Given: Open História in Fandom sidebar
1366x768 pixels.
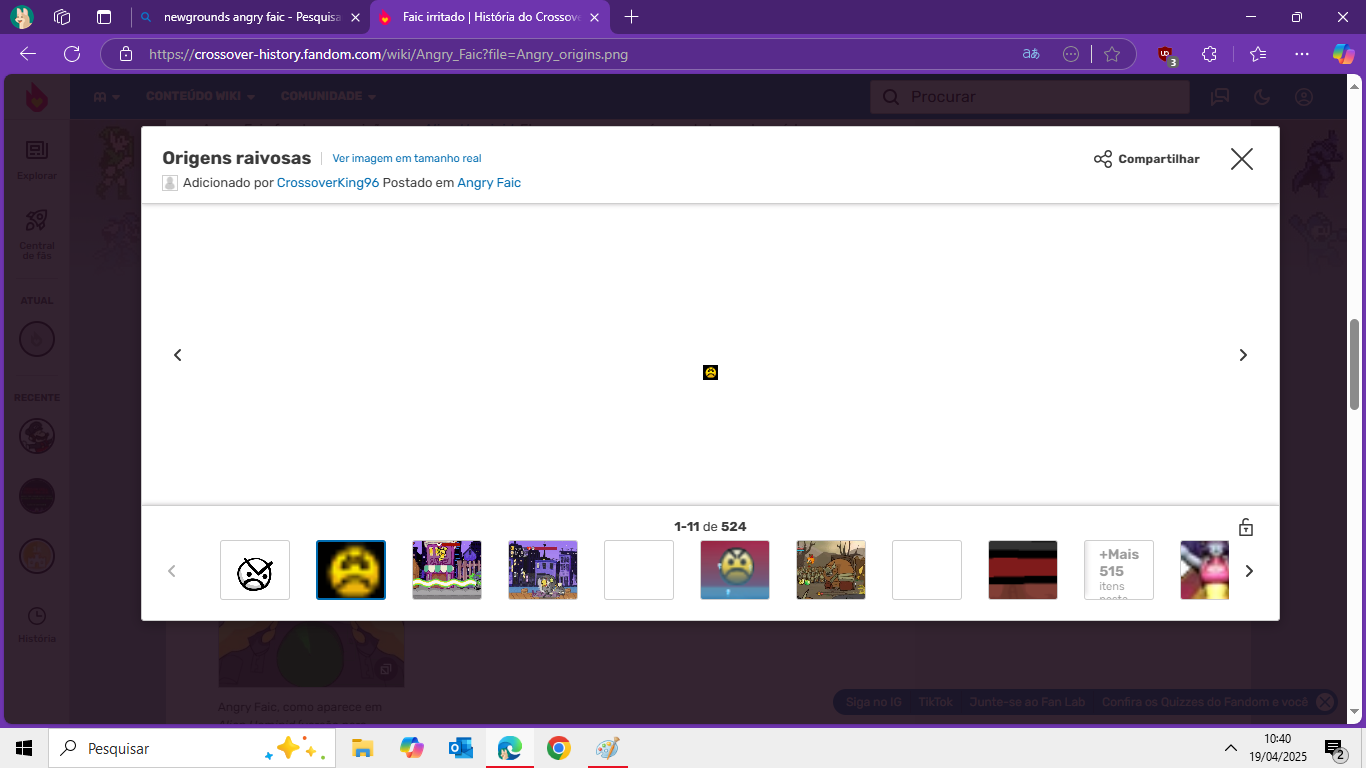Looking at the screenshot, I should pos(36,624).
